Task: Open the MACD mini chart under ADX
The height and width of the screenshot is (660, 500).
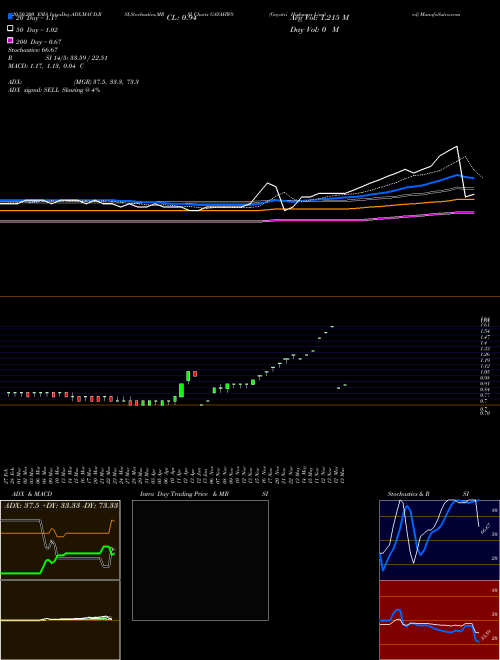Action: (60, 620)
